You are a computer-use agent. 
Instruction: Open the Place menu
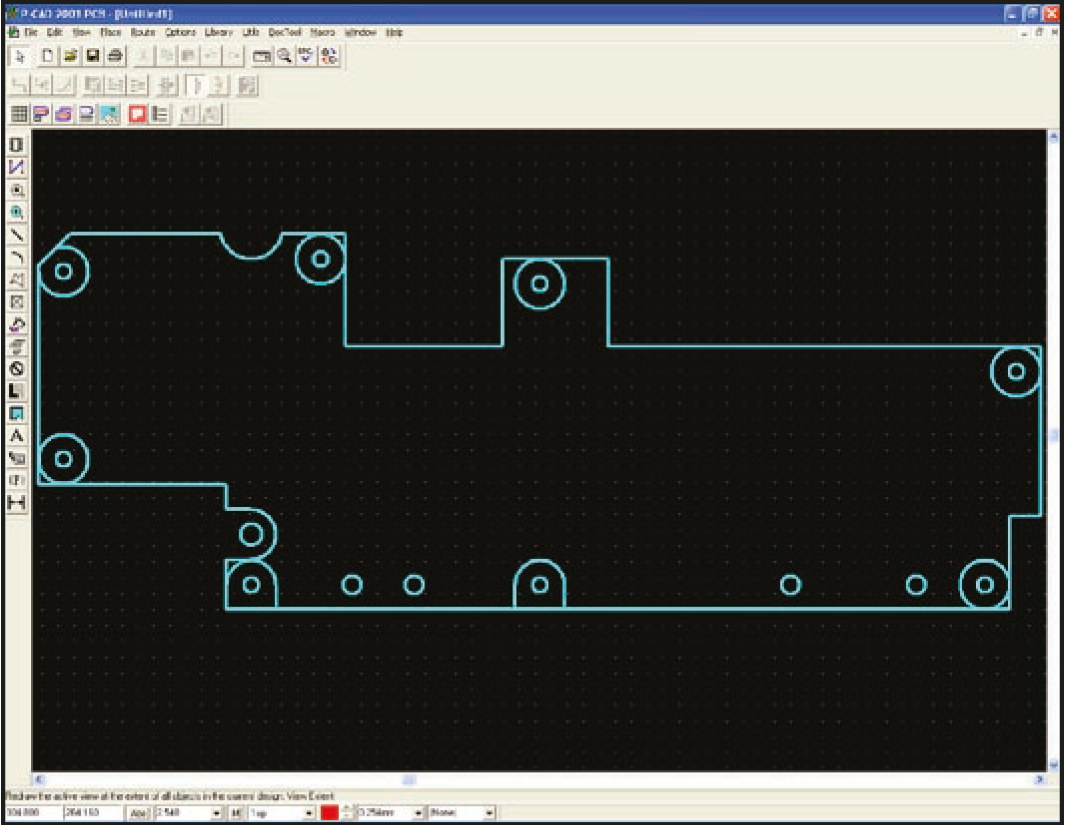coord(111,32)
